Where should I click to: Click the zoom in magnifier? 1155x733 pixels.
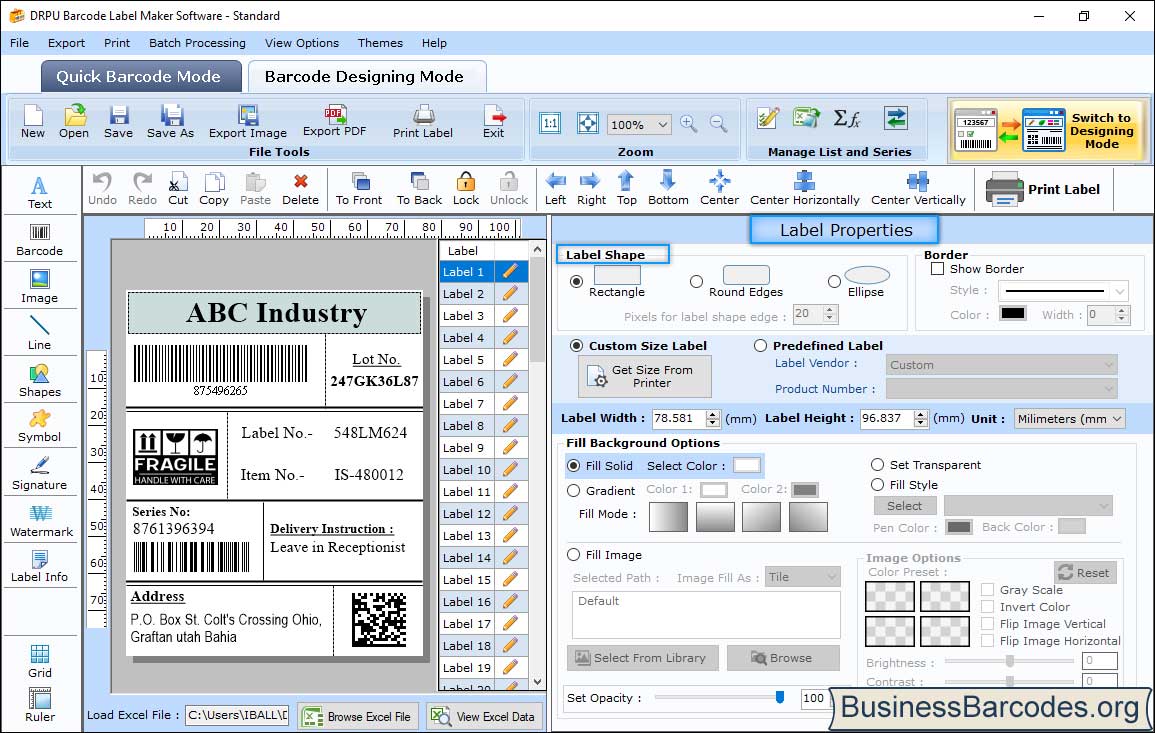pyautogui.click(x=689, y=124)
